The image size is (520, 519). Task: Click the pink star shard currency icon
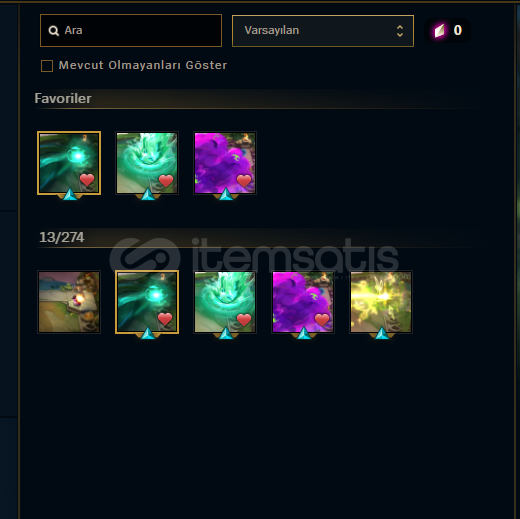[440, 31]
